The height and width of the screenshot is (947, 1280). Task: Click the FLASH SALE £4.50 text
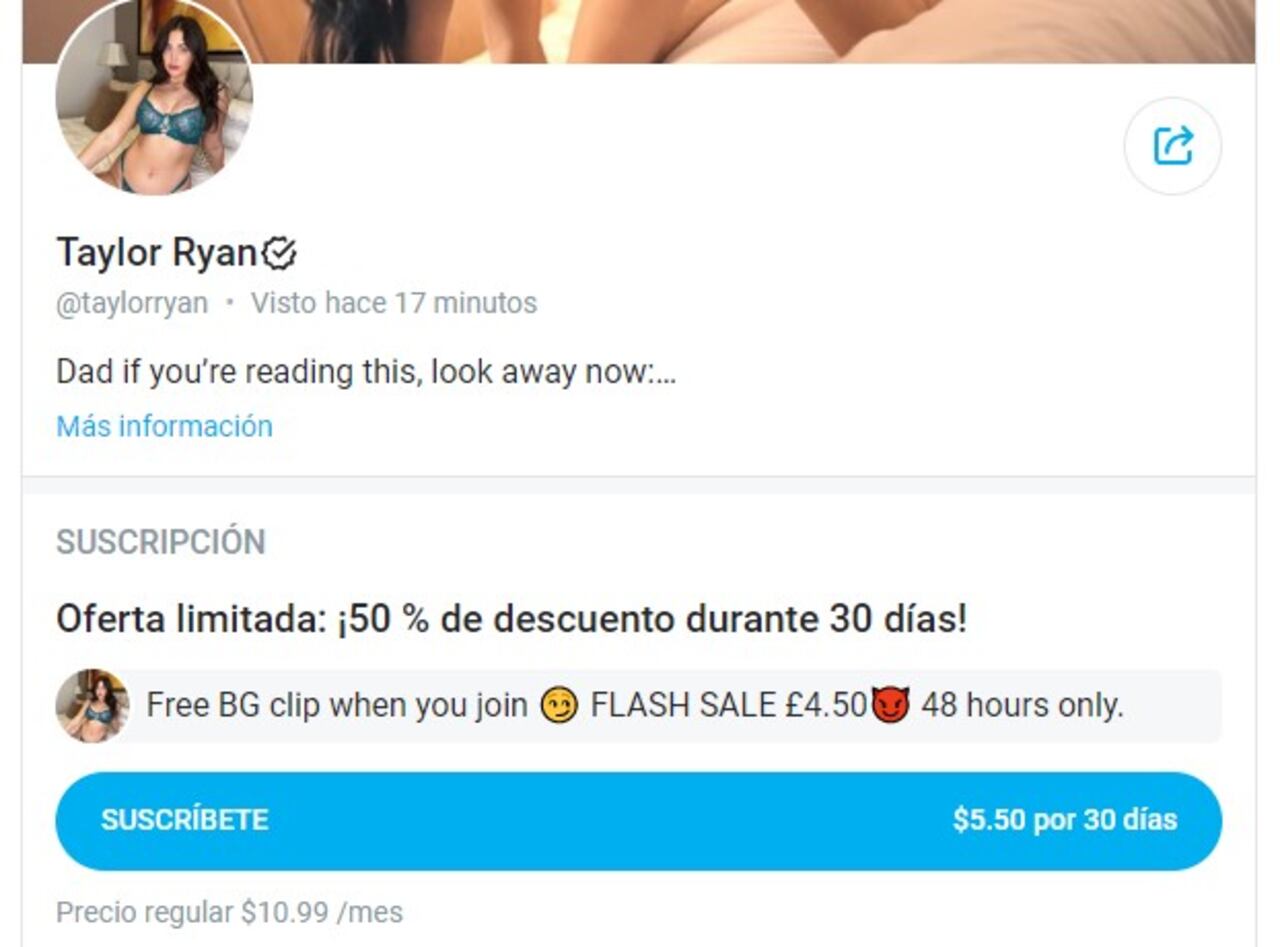pos(728,706)
